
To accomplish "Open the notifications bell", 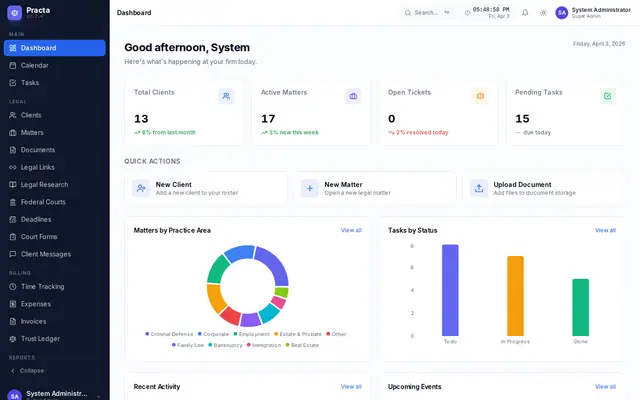I will pos(525,13).
